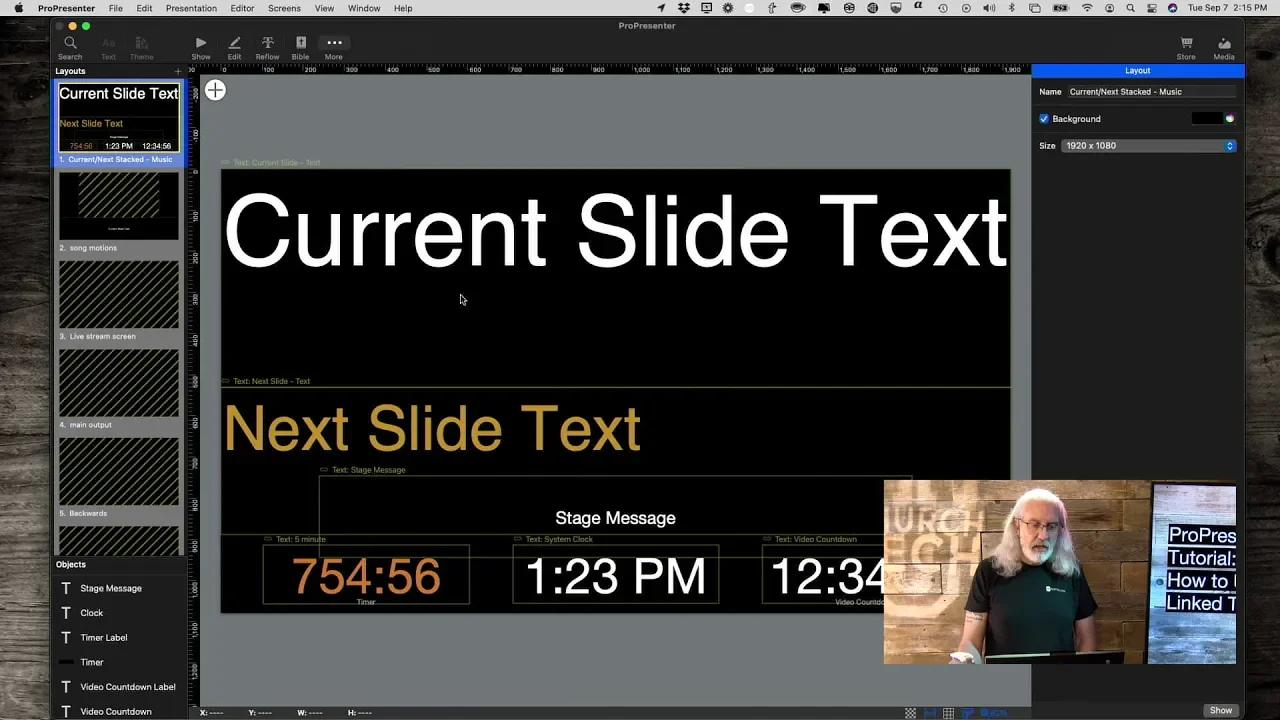Expand new layout with the plus button above Layouts

pos(178,71)
